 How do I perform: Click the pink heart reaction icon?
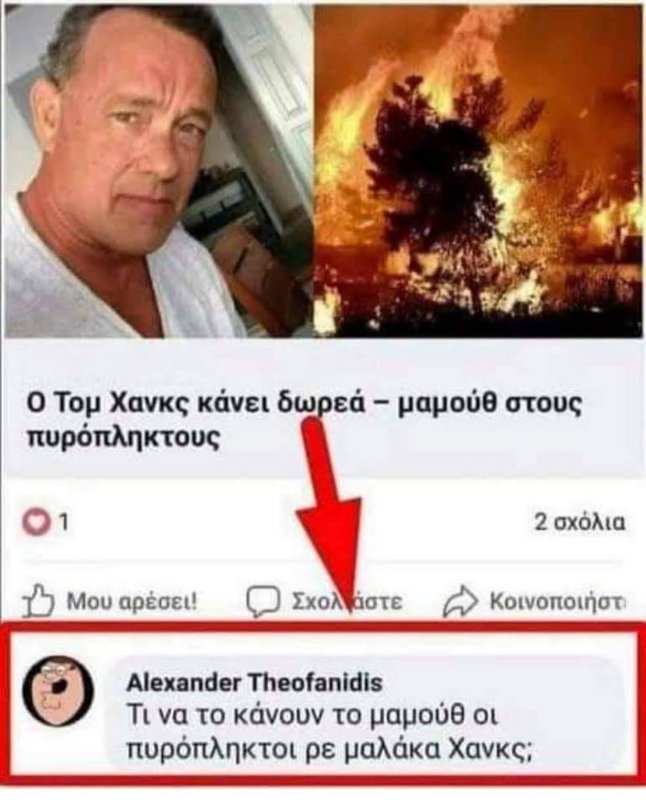pyautogui.click(x=37, y=523)
